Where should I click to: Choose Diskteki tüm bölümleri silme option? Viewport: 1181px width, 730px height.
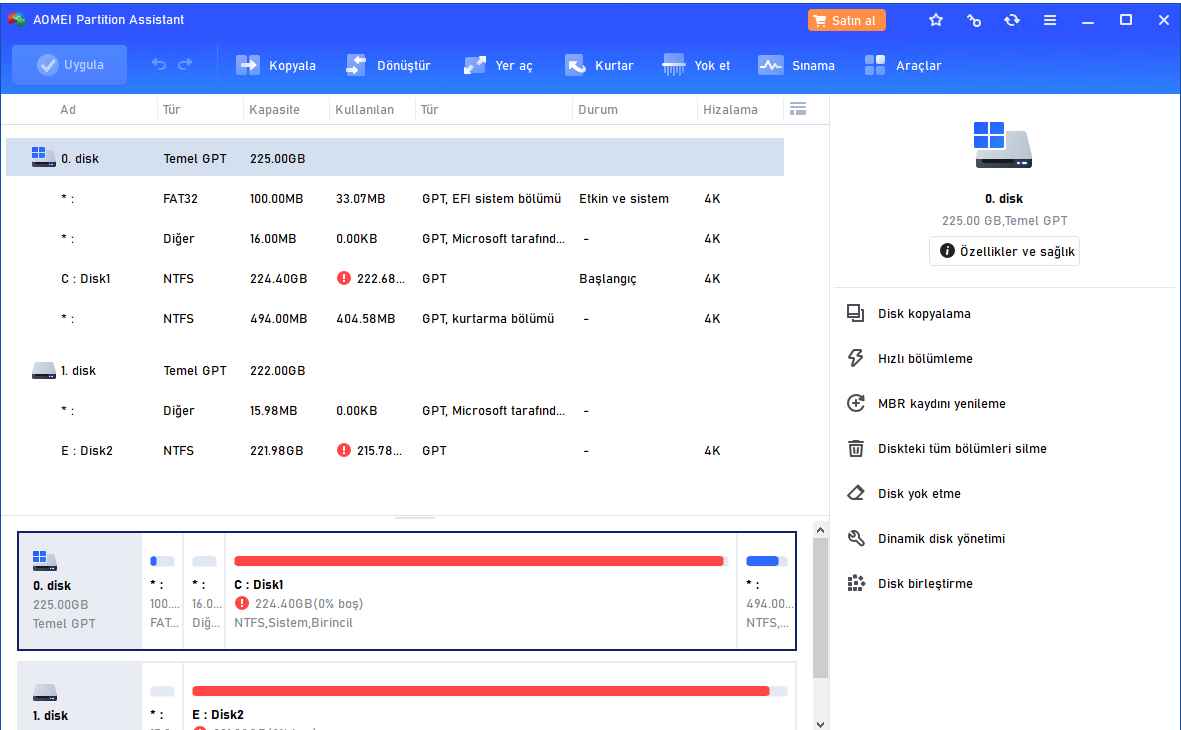point(962,449)
